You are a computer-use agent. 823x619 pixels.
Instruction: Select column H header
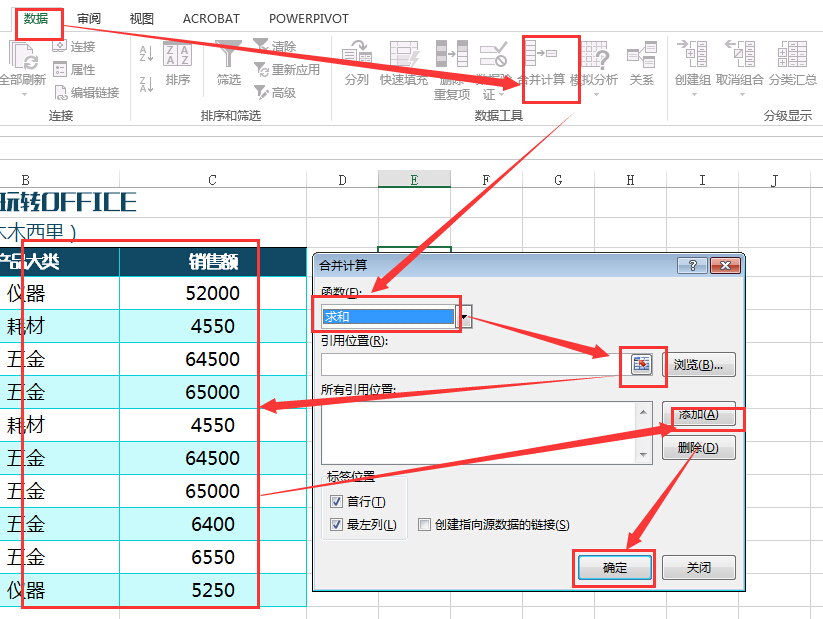tap(630, 180)
